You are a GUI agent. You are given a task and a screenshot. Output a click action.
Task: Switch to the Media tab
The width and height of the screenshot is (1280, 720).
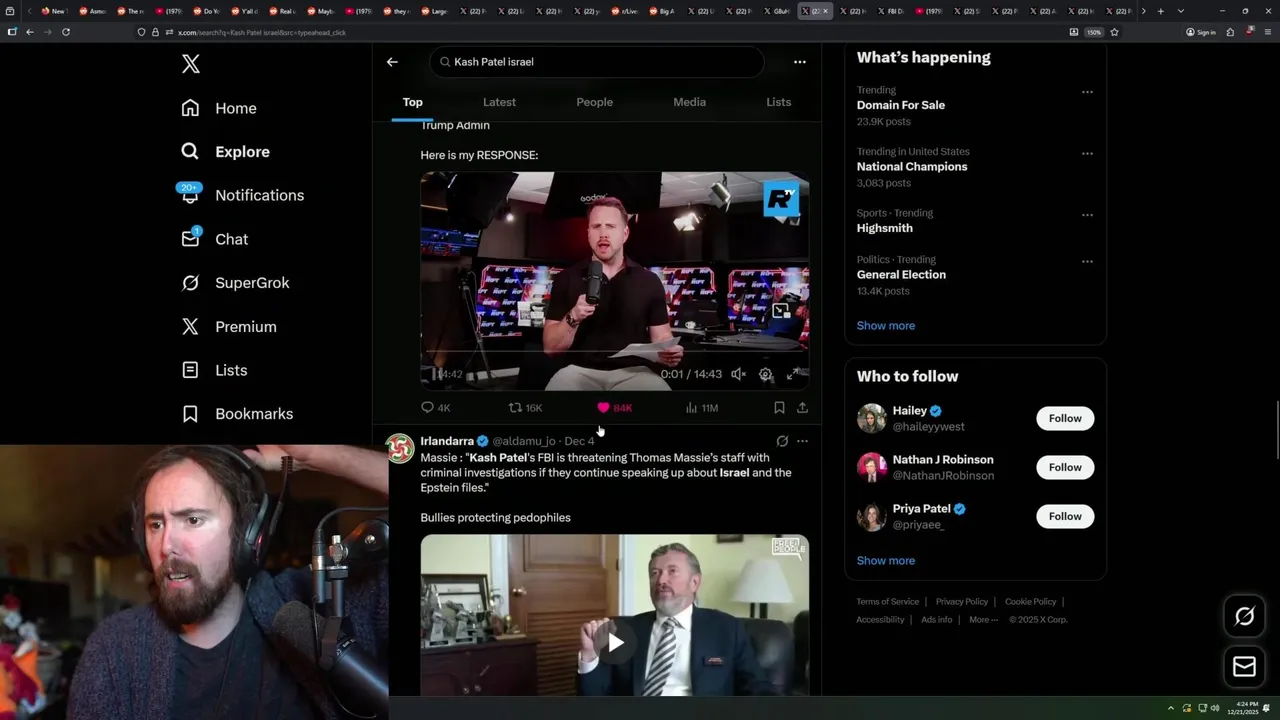pos(689,102)
